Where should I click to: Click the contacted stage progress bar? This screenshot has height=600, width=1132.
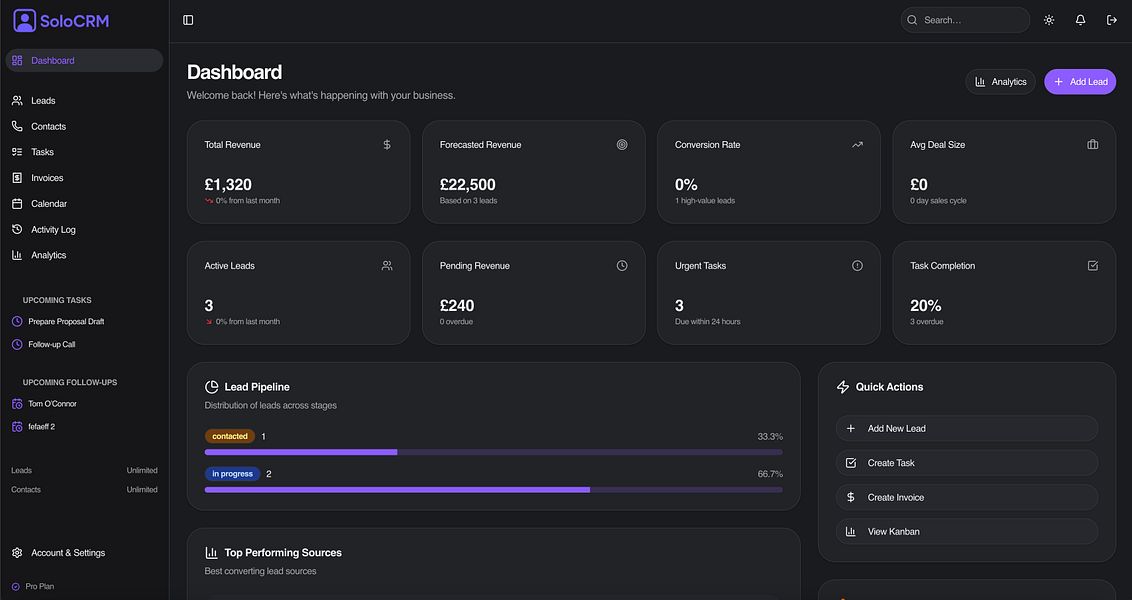(x=493, y=451)
